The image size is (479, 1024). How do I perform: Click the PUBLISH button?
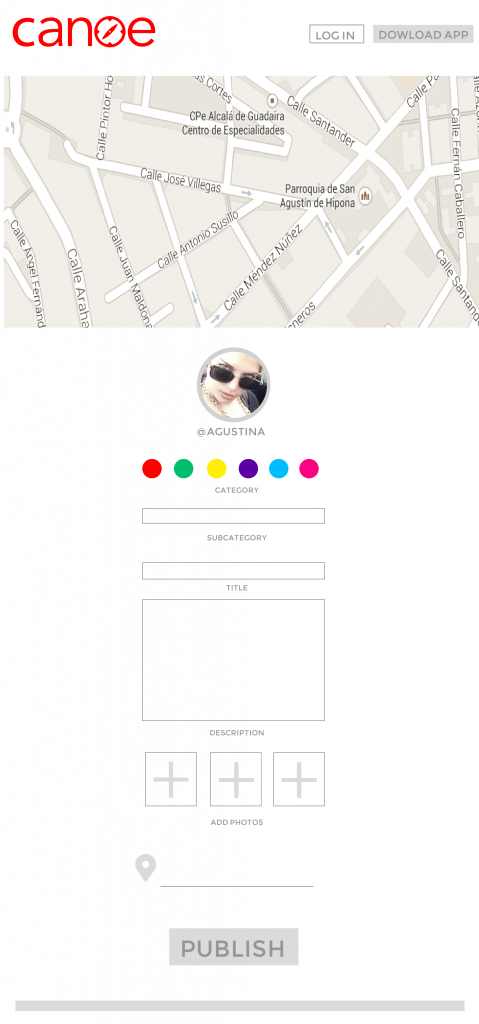[x=233, y=947]
